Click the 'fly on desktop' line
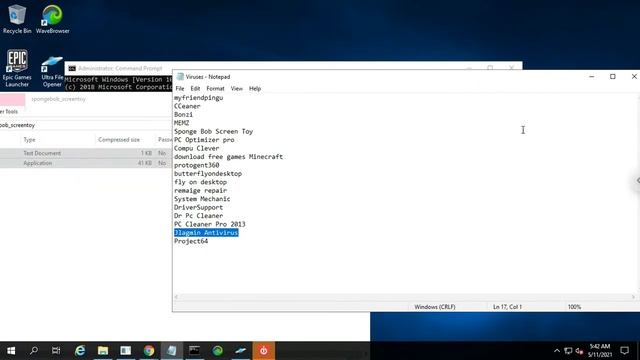The width and height of the screenshot is (640, 360). coord(200,182)
